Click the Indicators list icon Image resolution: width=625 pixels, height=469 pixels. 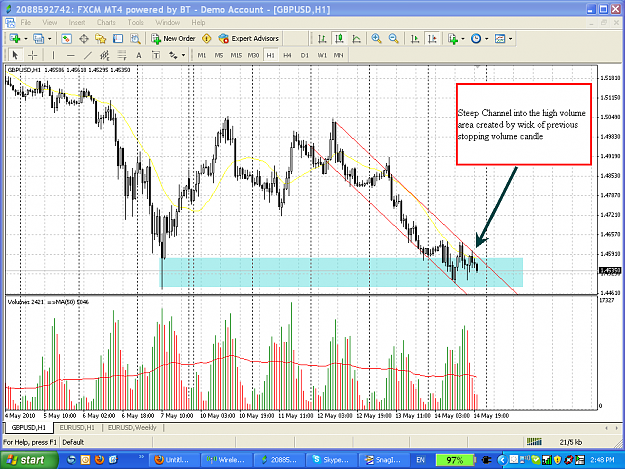click(x=453, y=39)
